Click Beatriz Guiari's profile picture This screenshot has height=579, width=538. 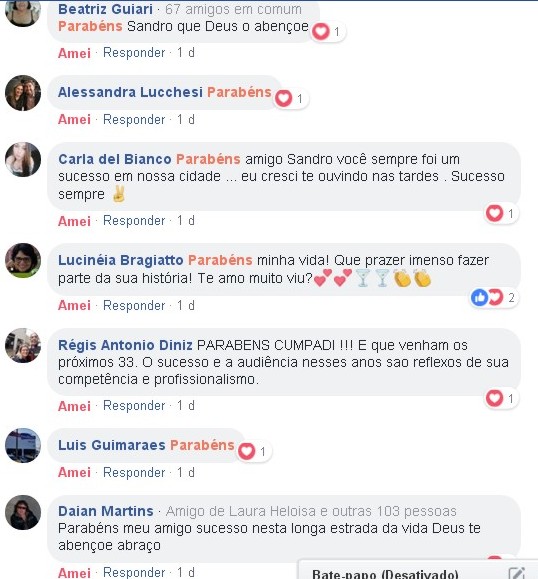(x=23, y=11)
